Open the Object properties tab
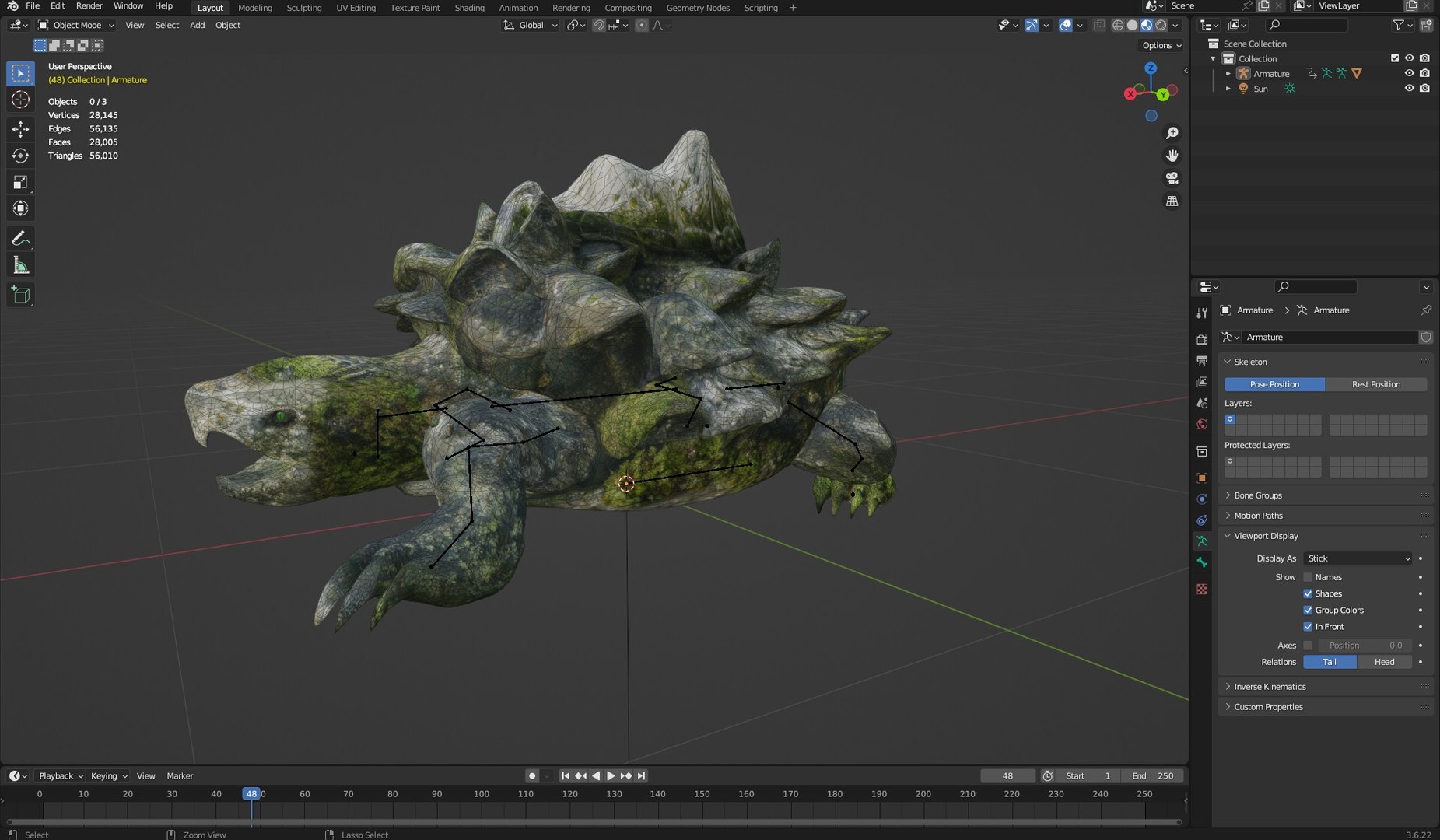The width and height of the screenshot is (1440, 840). pos(1202,478)
